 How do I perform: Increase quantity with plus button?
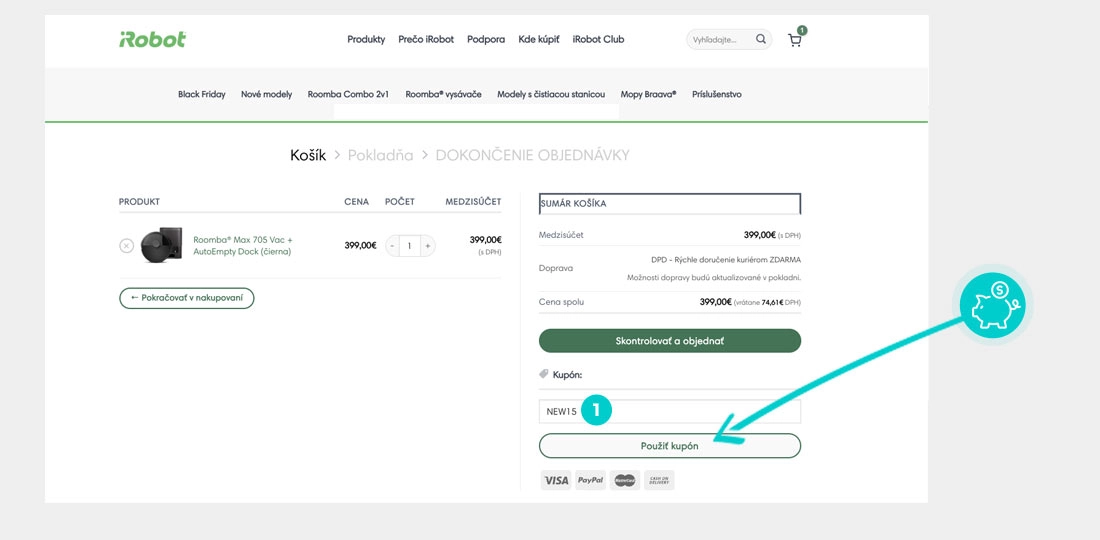428,246
